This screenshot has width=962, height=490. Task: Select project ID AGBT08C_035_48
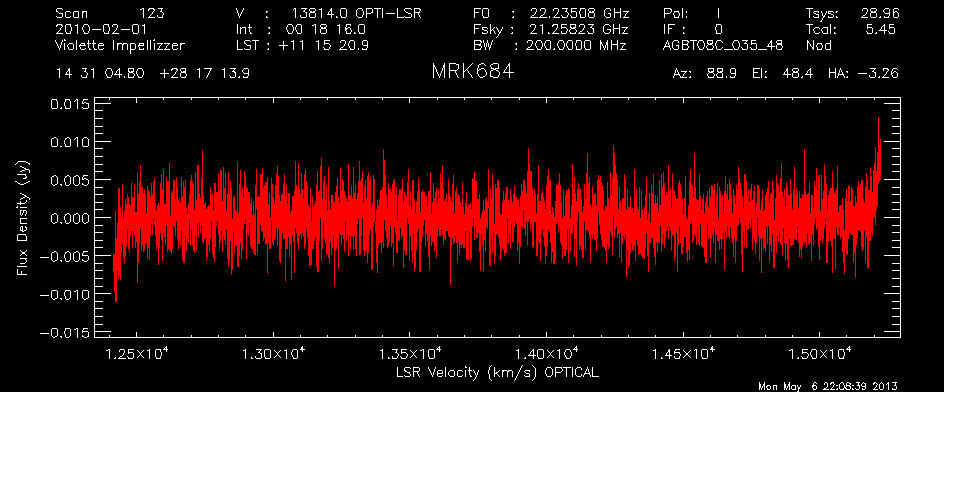[723, 46]
